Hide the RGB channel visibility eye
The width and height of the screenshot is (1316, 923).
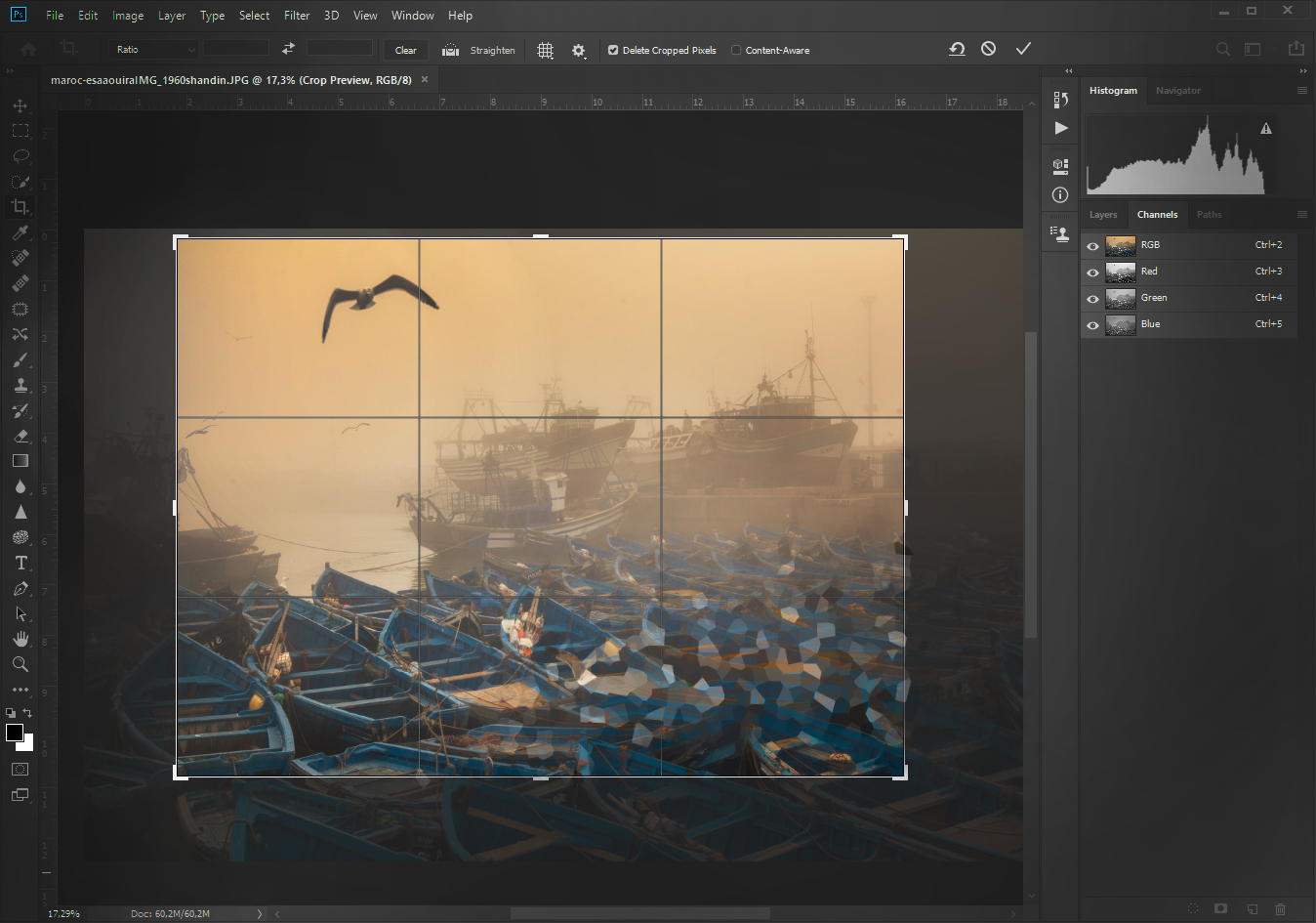(1092, 246)
